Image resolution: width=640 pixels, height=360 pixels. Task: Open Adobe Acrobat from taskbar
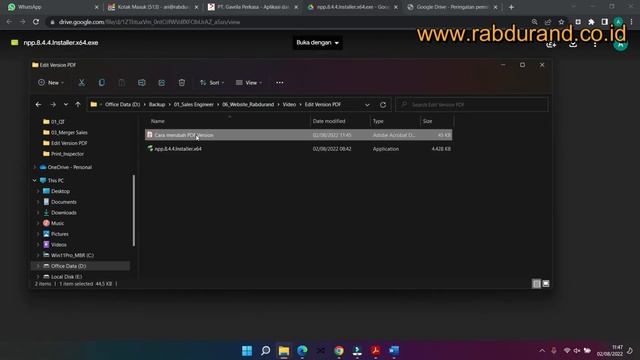coord(376,351)
